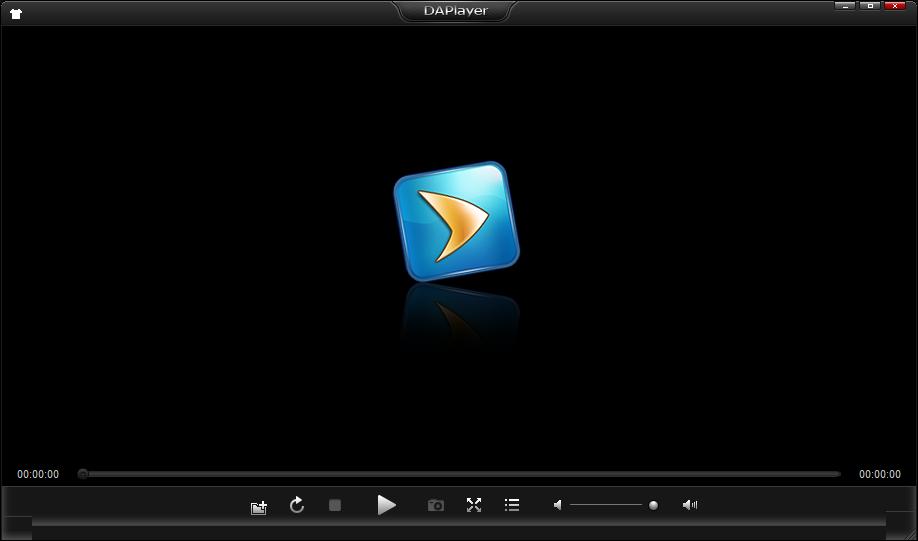Screen dimensions: 918x541
Task: Switch to fullscreen with arrows icon
Action: (474, 505)
